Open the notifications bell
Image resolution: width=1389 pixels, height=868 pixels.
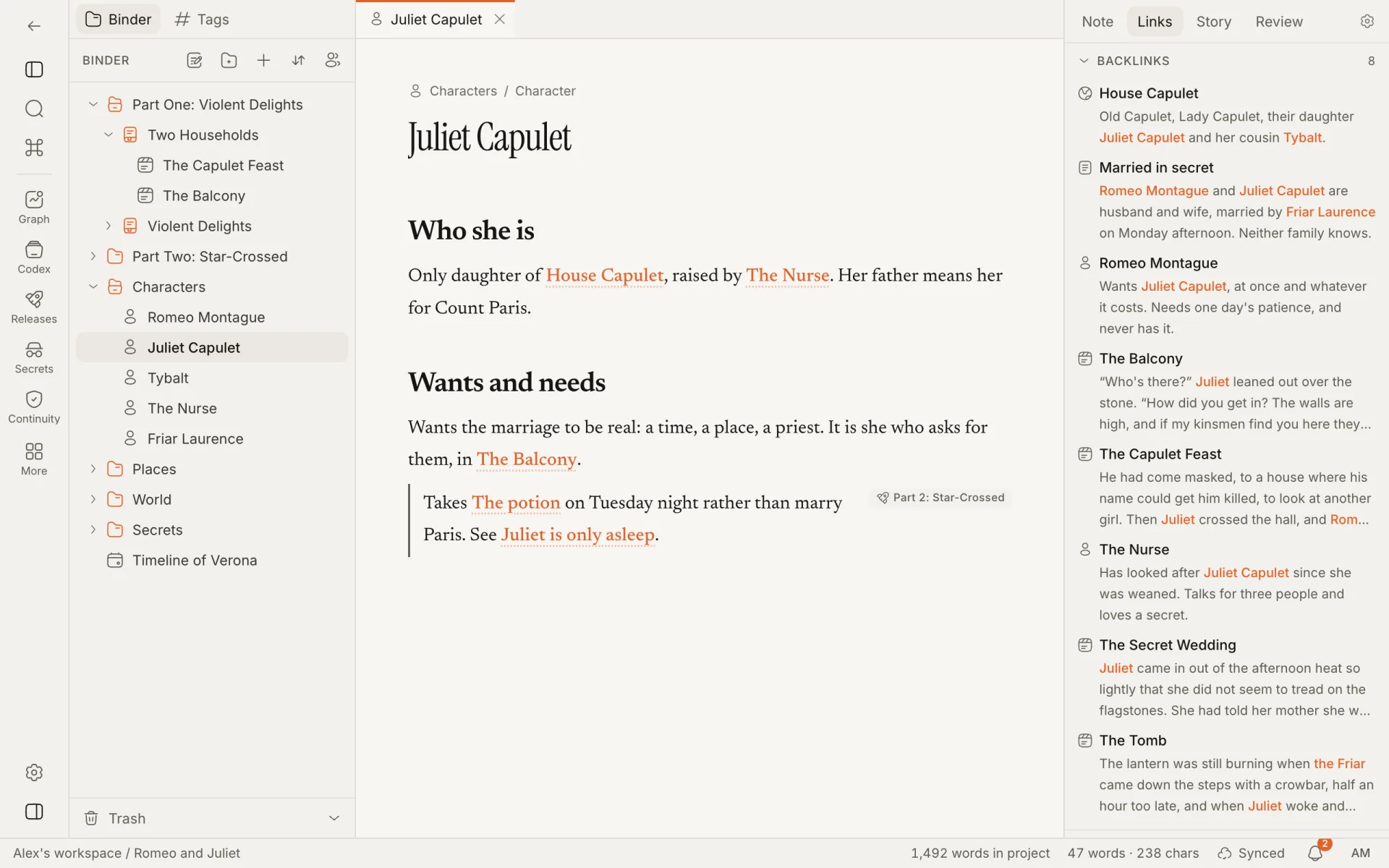[1315, 854]
